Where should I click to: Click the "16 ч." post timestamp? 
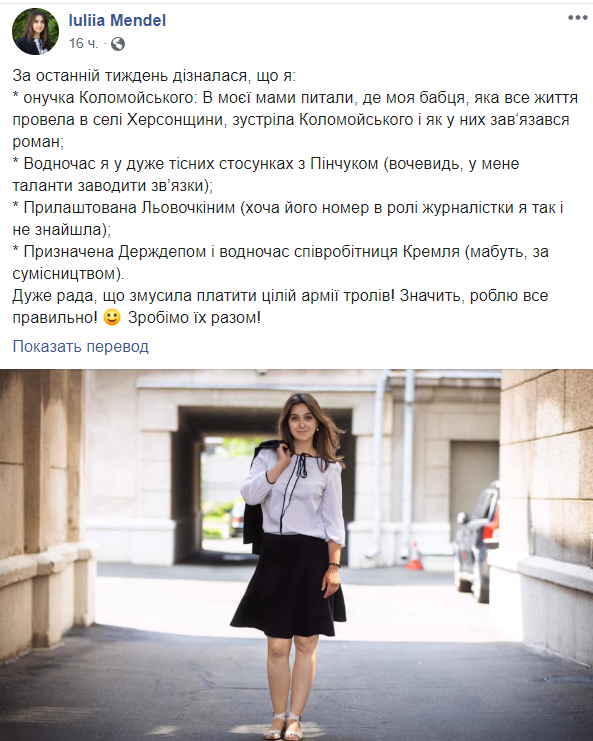tap(84, 44)
